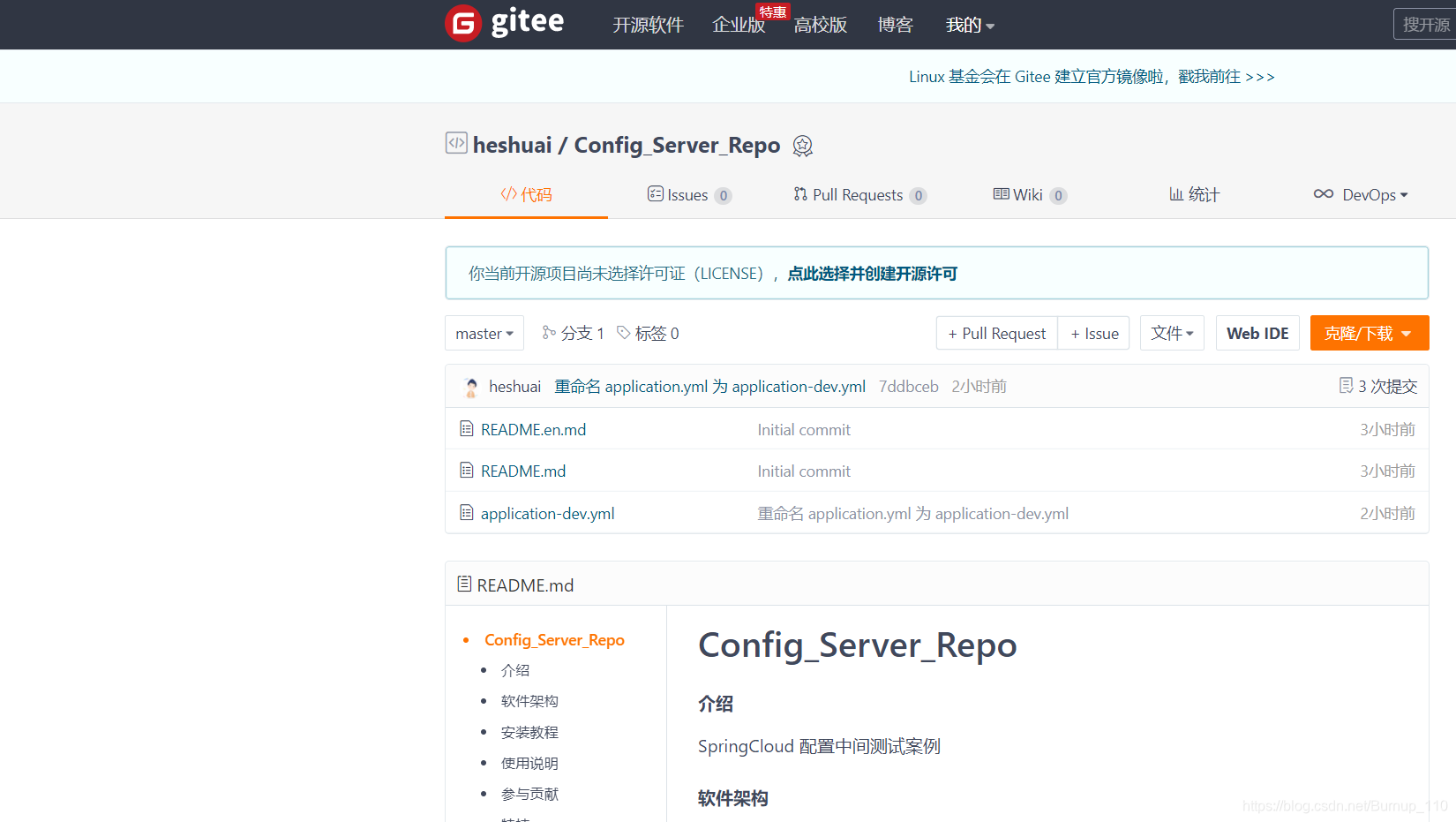The image size is (1456, 822).
Task: Click the commit message in application-dev.yml row
Action: [x=912, y=514]
